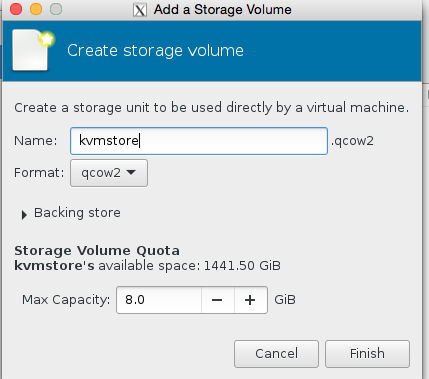Click the Storage Volume Quota heading
This screenshot has width=429, height=379.
(97, 251)
